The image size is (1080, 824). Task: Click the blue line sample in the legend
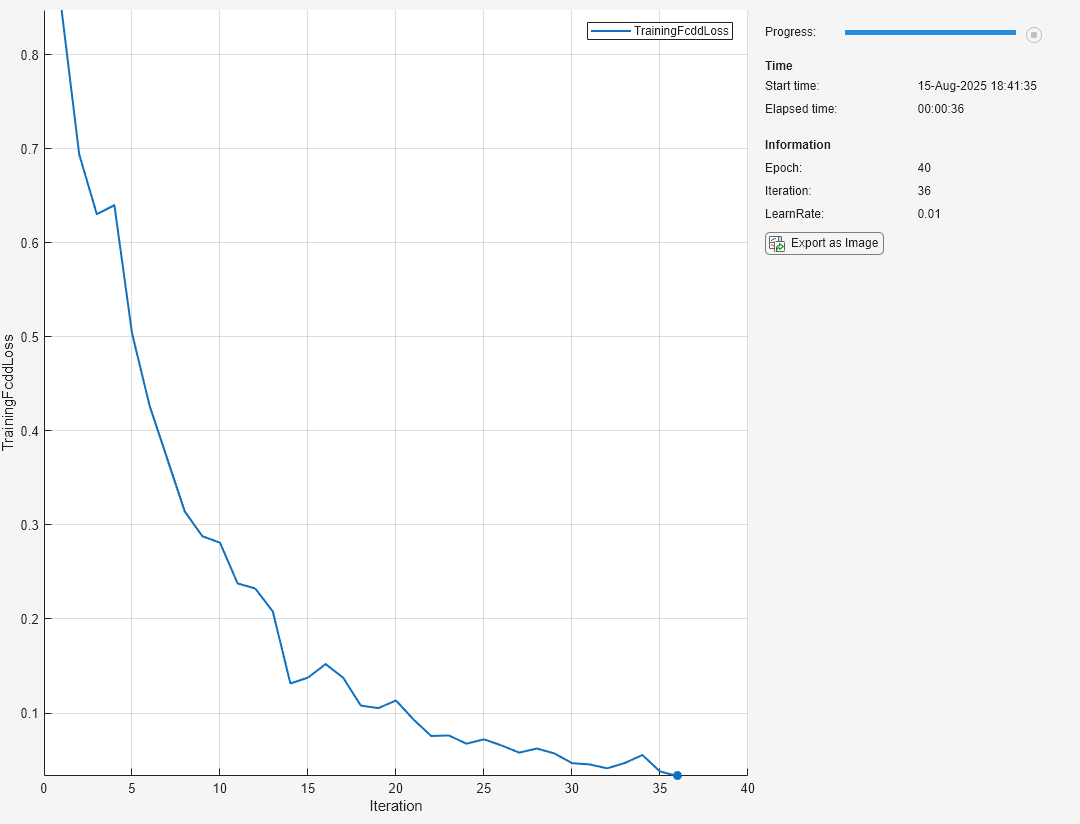(x=610, y=31)
